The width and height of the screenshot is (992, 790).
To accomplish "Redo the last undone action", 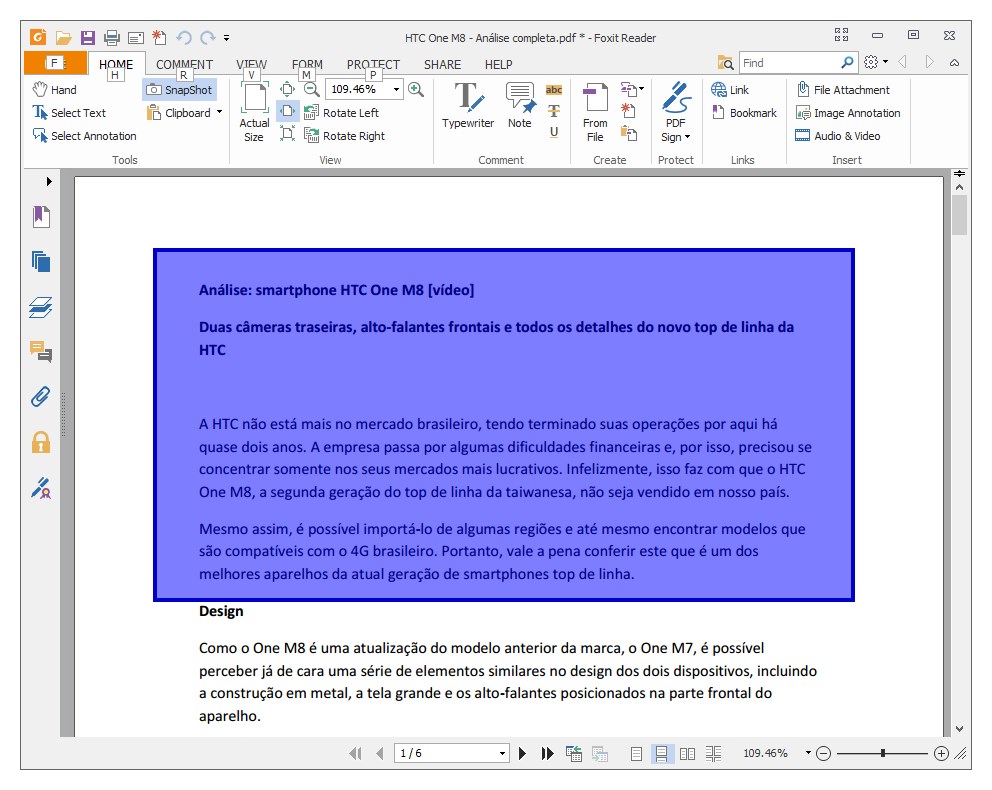I will click(x=208, y=38).
